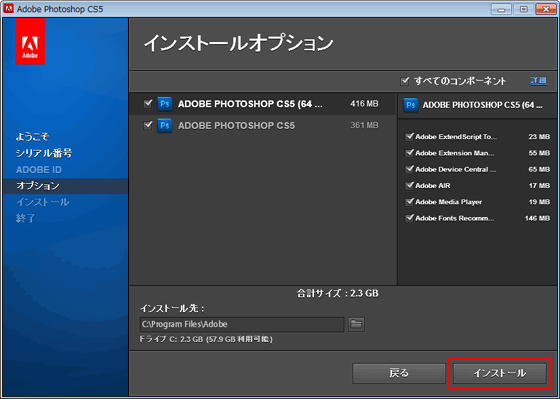Toggle Adobe Extension Man... checkbox
This screenshot has width=560, height=399.
click(409, 153)
